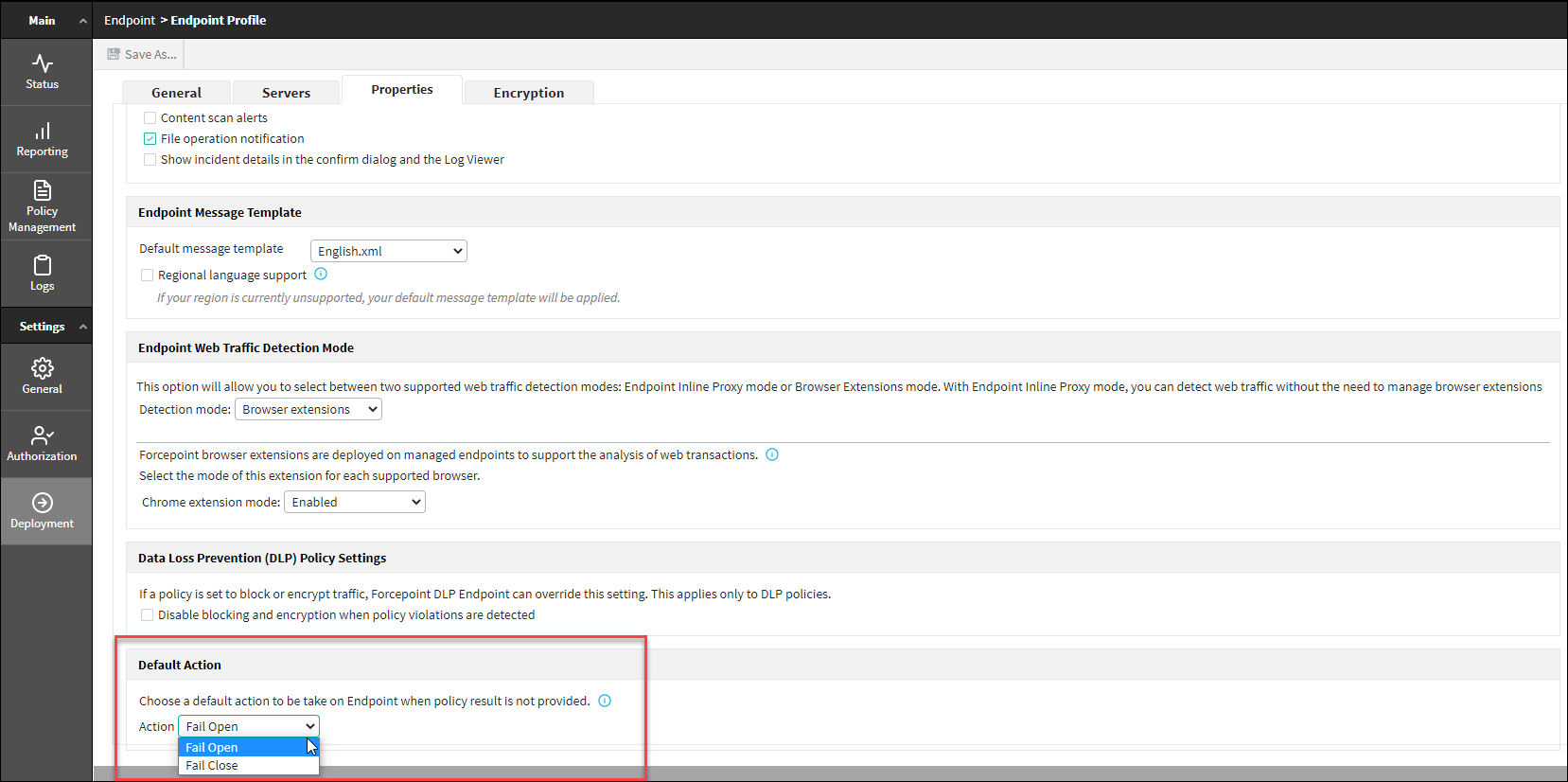
Task: Open the Status sidebar icon
Action: 43,72
